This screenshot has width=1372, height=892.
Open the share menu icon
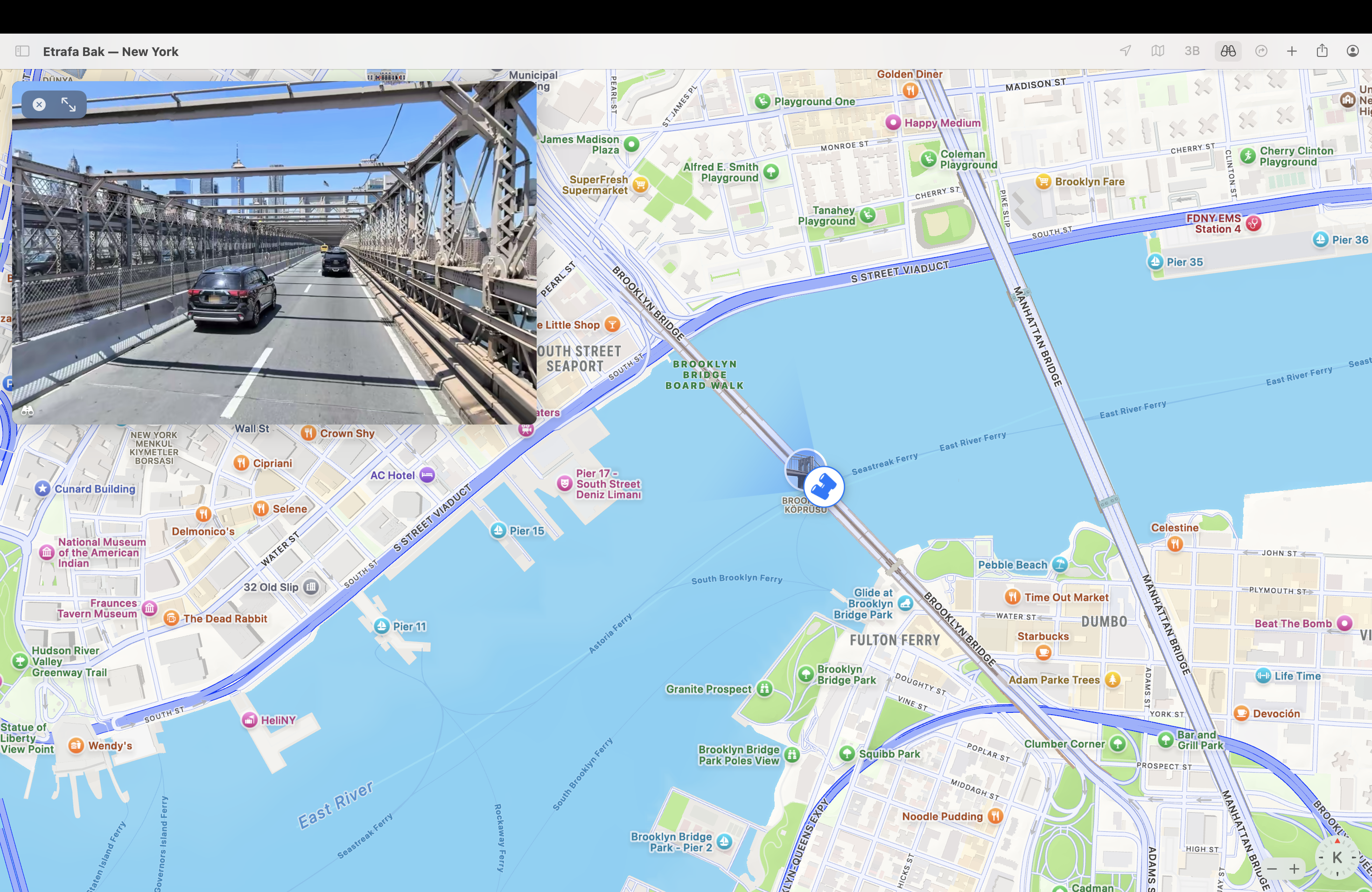coord(1322,51)
